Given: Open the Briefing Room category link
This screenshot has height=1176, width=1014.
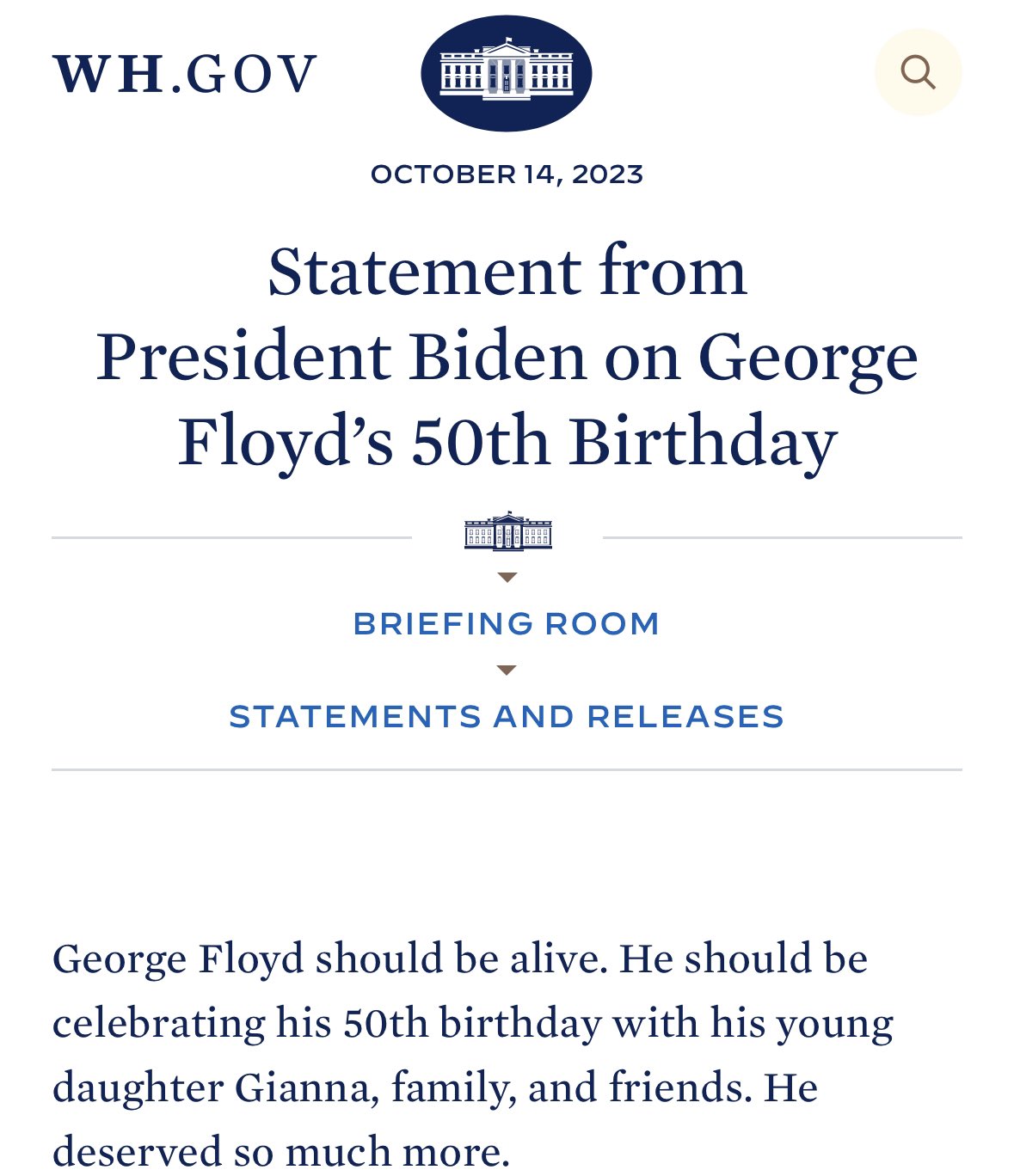Looking at the screenshot, I should coord(507,624).
